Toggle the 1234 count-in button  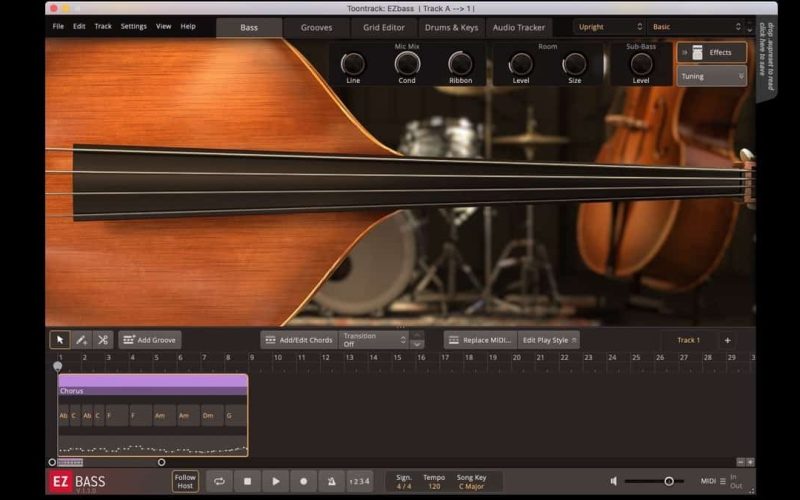(360, 481)
